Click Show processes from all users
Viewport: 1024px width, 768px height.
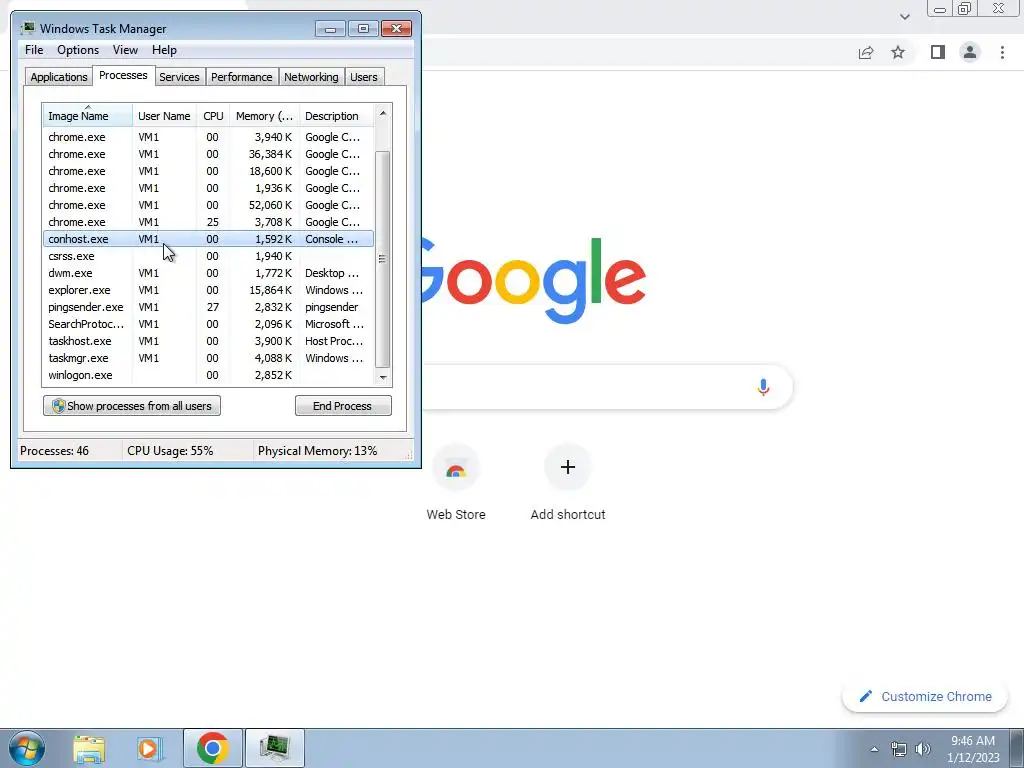(x=132, y=406)
